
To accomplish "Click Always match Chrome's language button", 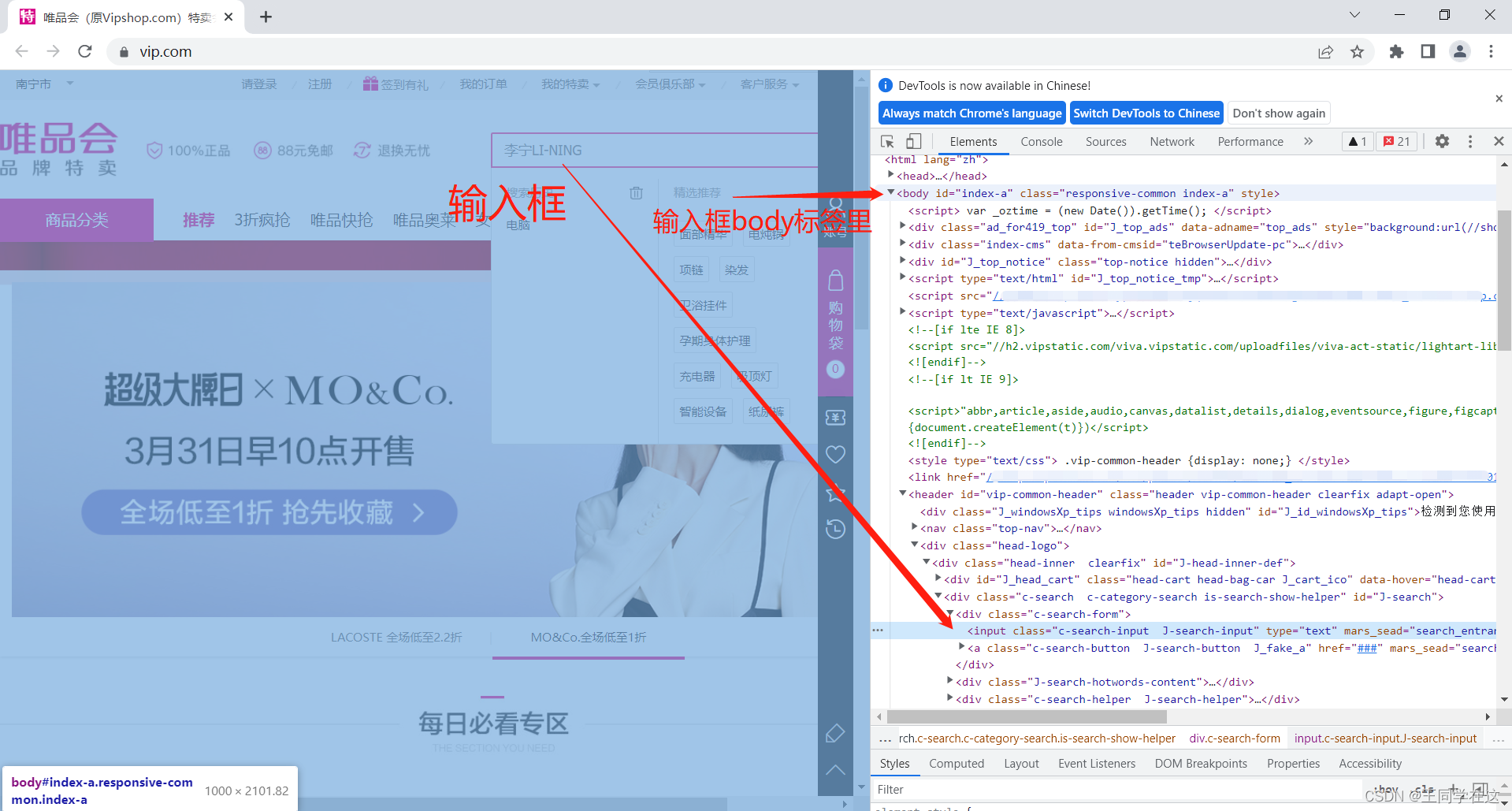I will point(971,113).
